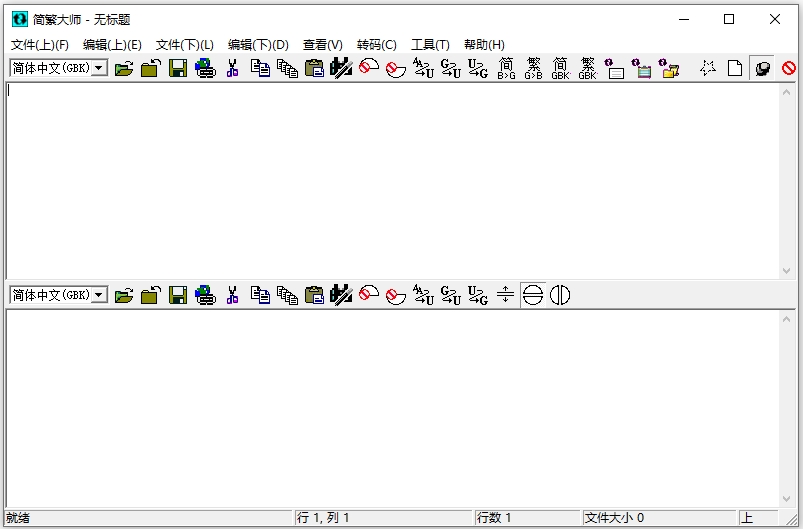Click the center-divider arrows icon in lower toolbar
Screen dimensions: 803x529
click(505, 295)
